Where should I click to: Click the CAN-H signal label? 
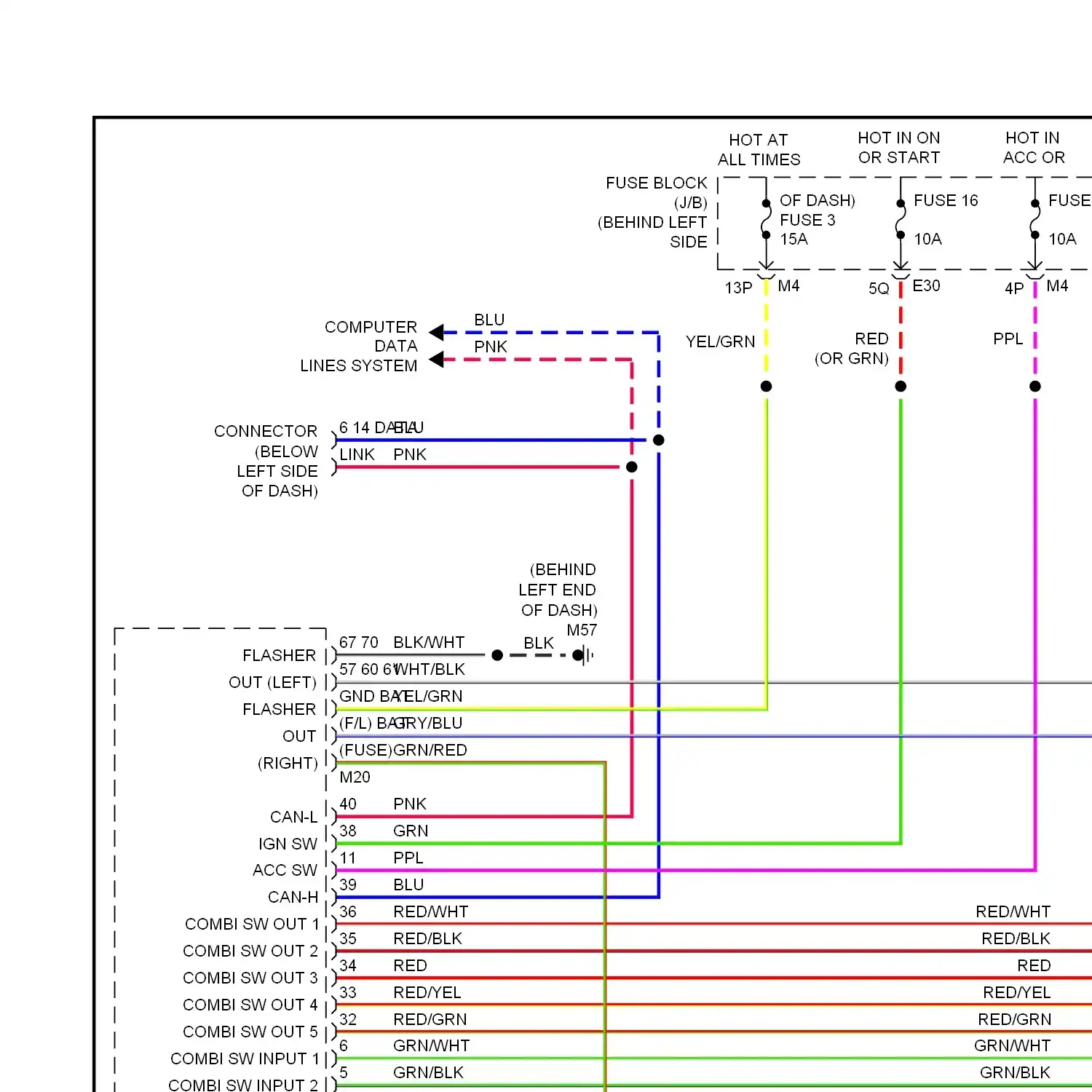click(x=293, y=897)
